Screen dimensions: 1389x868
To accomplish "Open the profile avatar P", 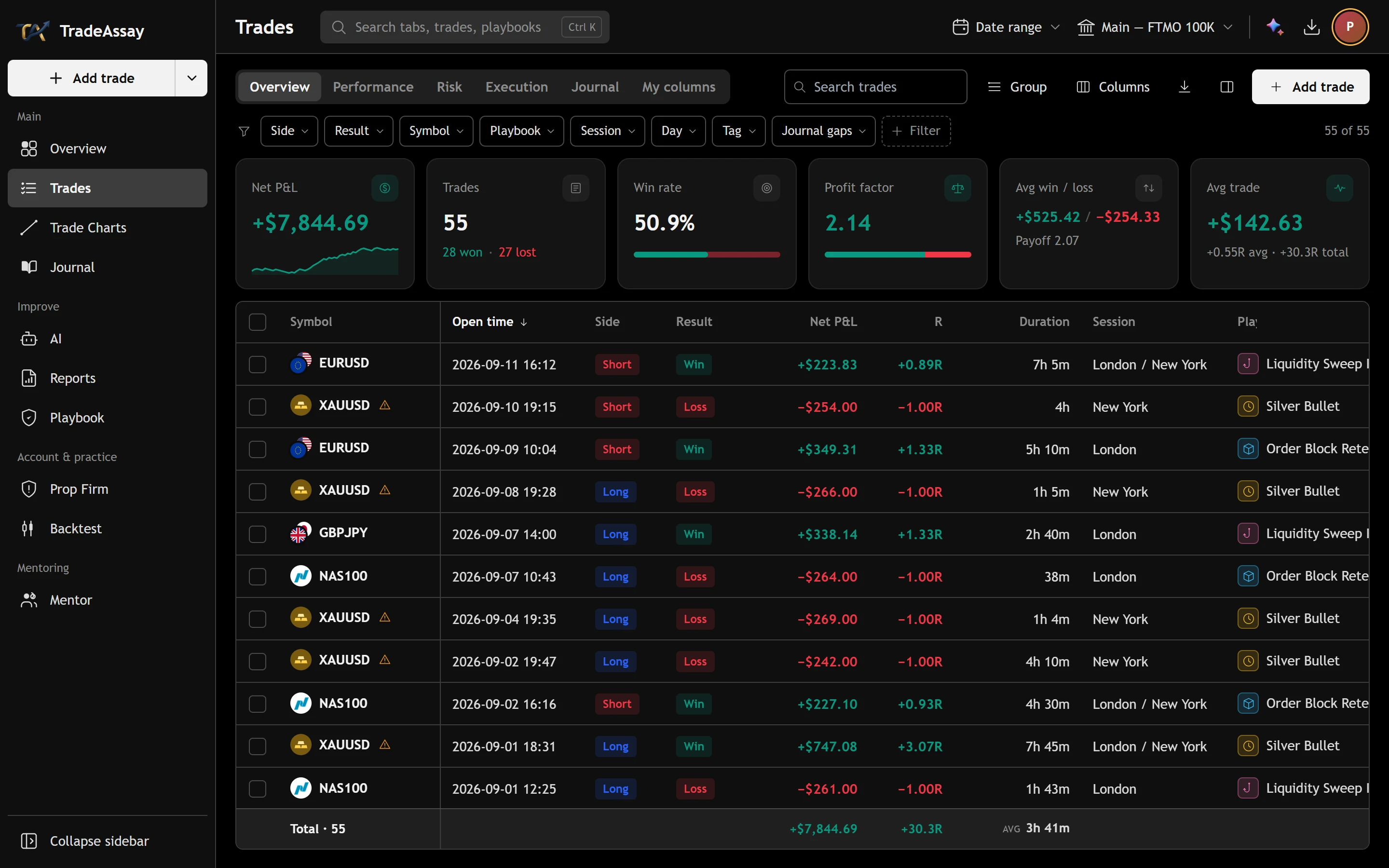I will pyautogui.click(x=1350, y=27).
